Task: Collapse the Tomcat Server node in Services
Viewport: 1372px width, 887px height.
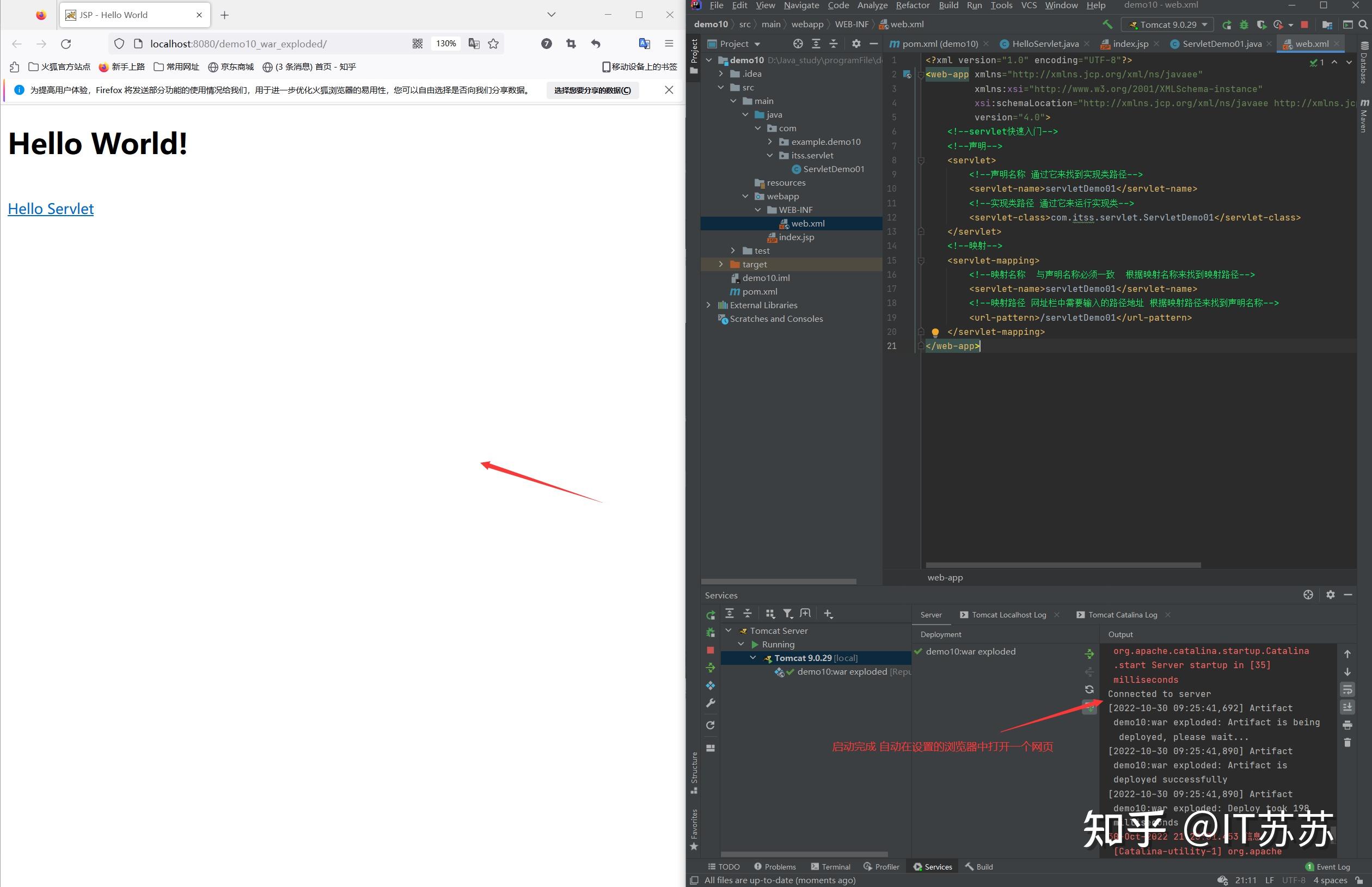Action: pyautogui.click(x=729, y=631)
